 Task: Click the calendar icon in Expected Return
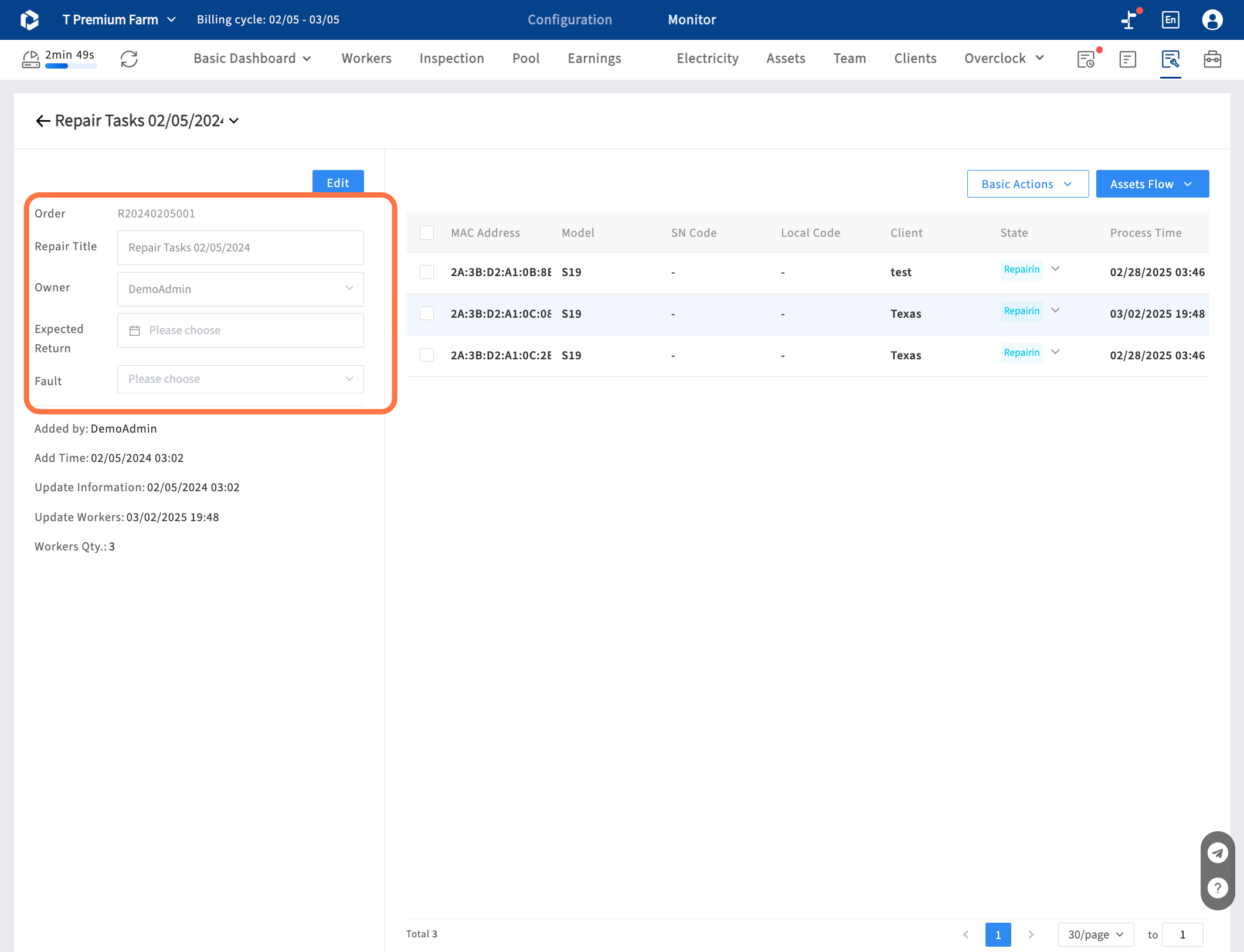tap(135, 331)
